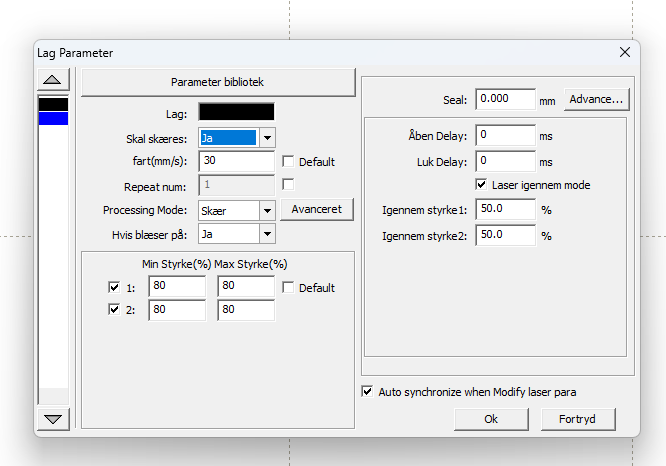666x466 pixels.
Task: Enable the Default checkbox for power
Action: click(x=288, y=288)
